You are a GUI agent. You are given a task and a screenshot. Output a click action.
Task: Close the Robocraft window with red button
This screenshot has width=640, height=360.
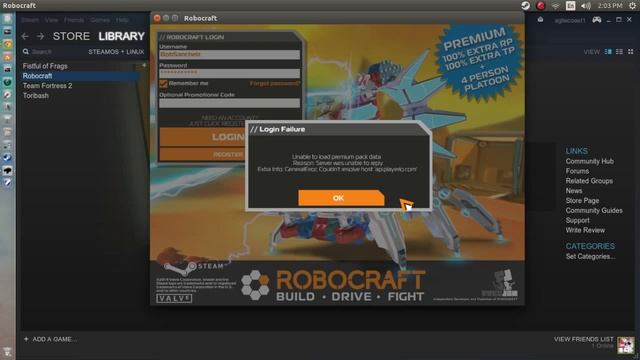(157, 18)
